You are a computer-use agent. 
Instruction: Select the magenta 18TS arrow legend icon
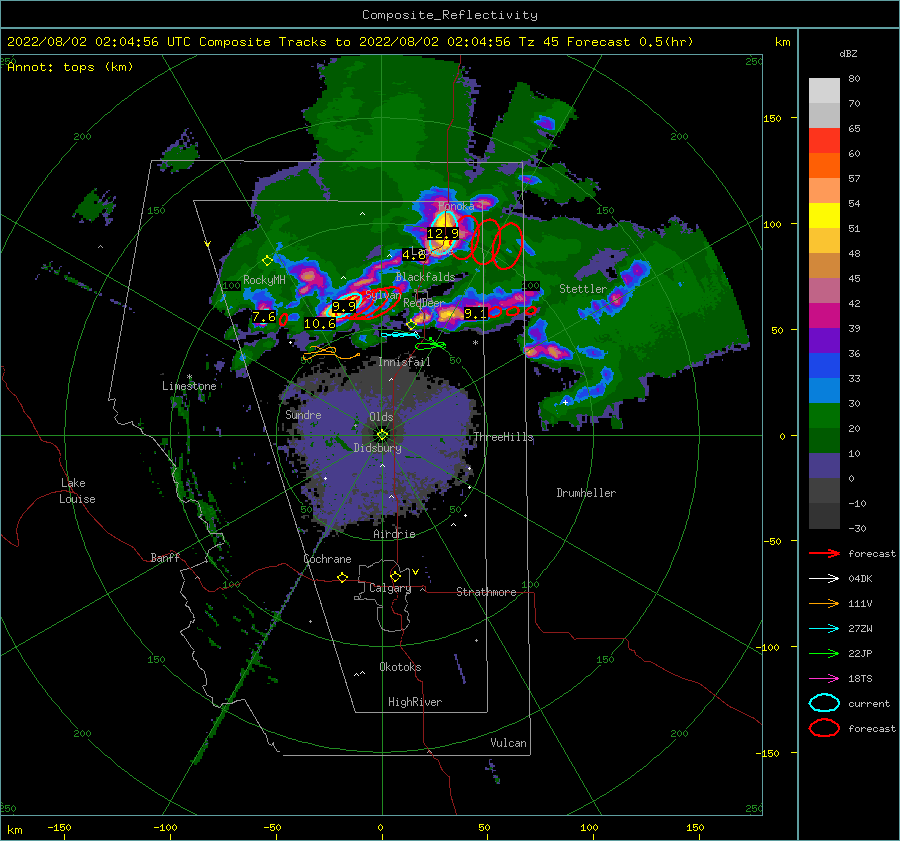coord(824,679)
